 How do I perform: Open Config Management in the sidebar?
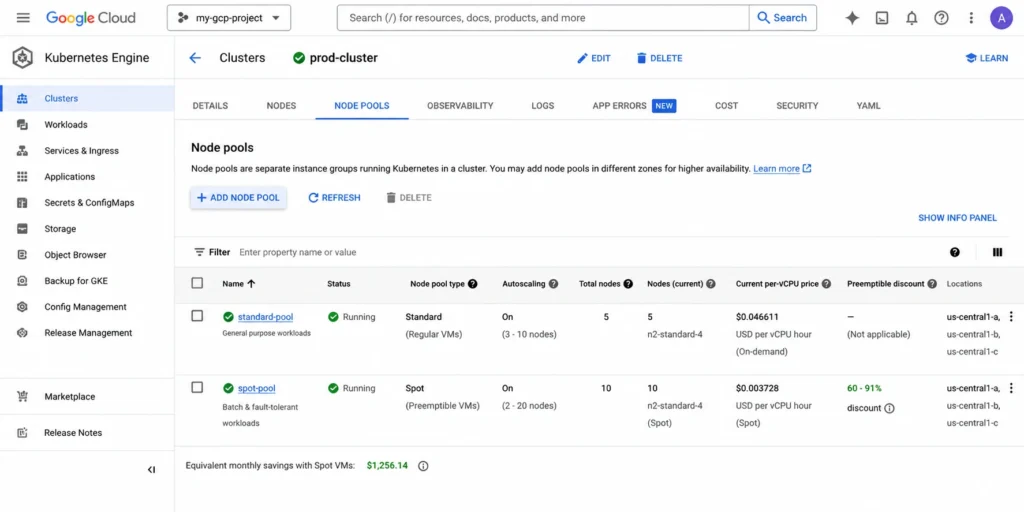87,307
